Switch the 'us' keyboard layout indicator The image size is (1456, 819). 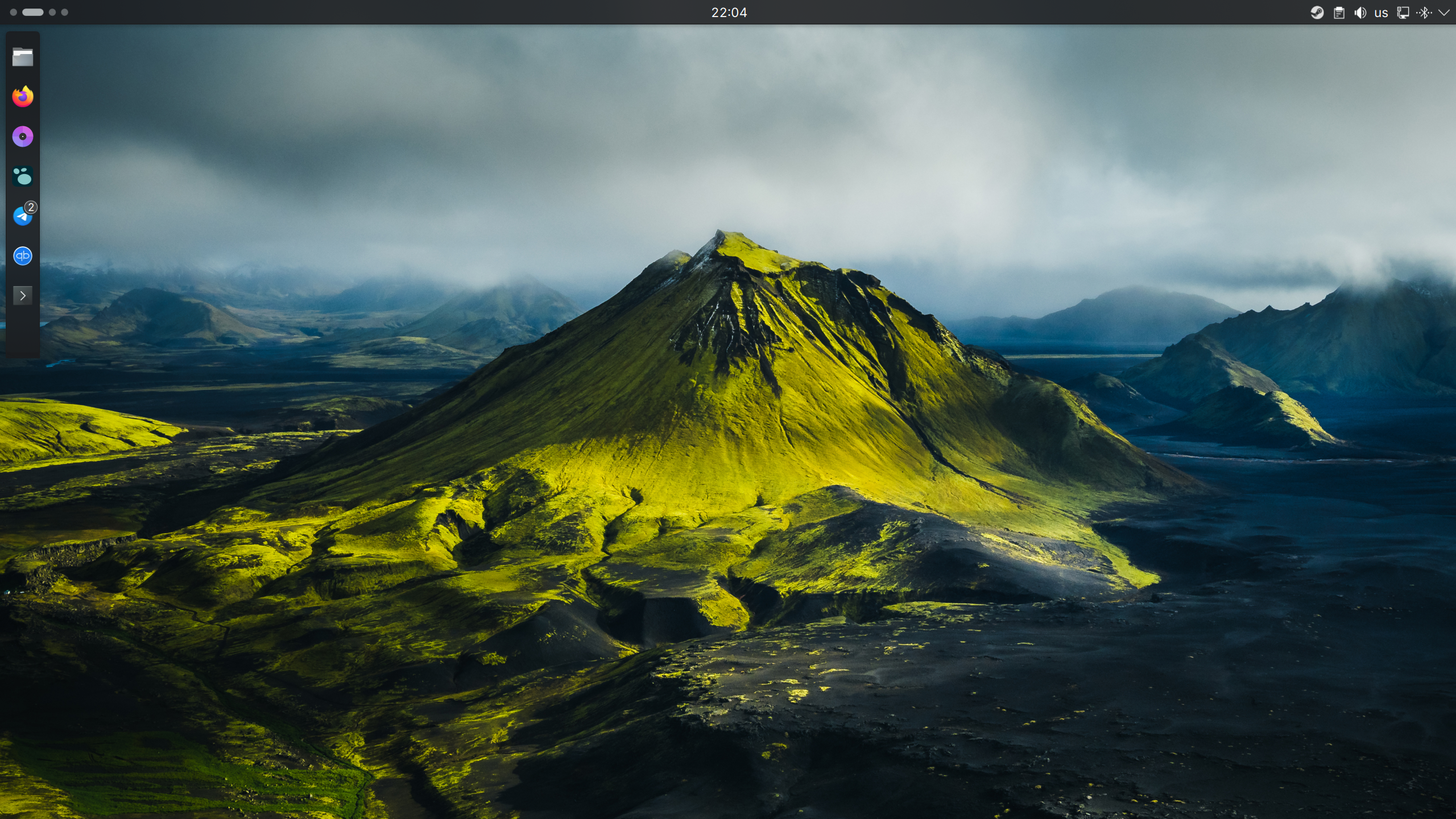pyautogui.click(x=1381, y=13)
